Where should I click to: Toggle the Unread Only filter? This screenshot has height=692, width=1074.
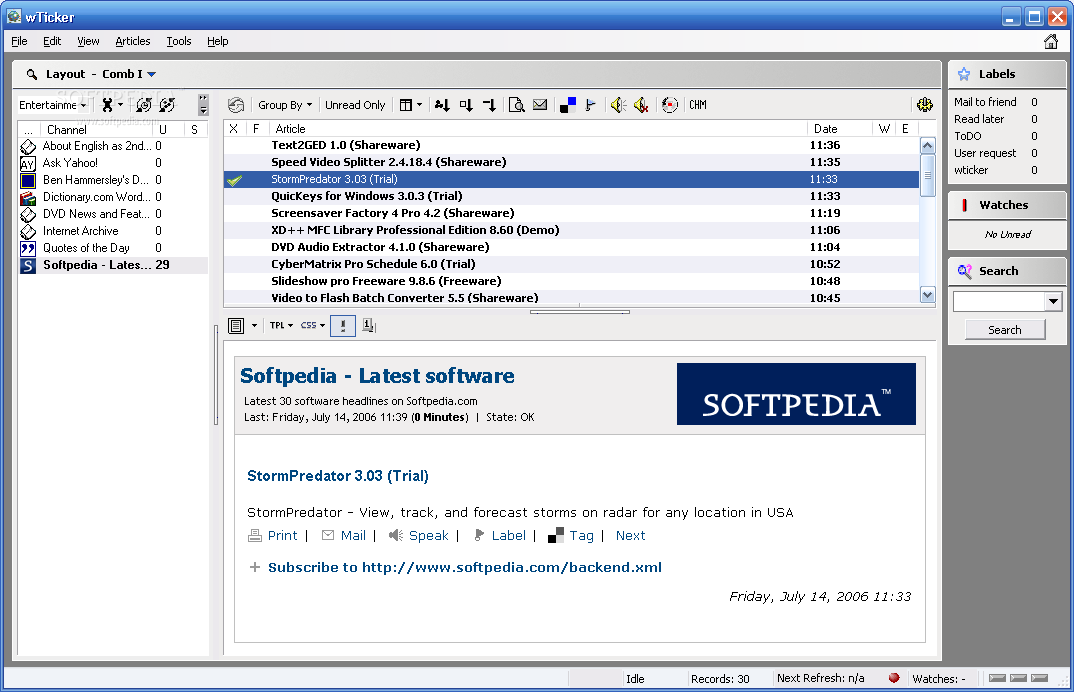click(x=355, y=105)
